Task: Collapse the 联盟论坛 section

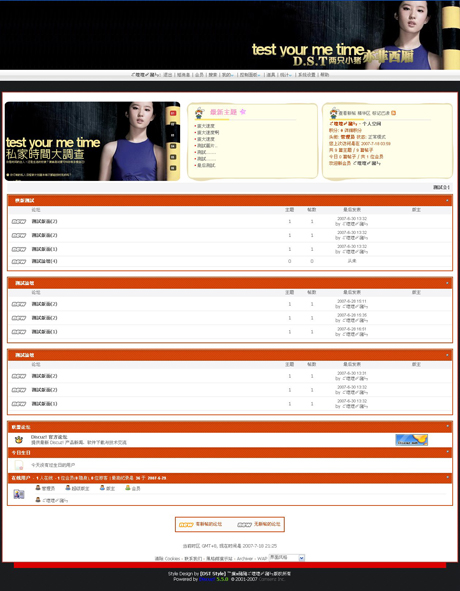Action: (x=448, y=426)
